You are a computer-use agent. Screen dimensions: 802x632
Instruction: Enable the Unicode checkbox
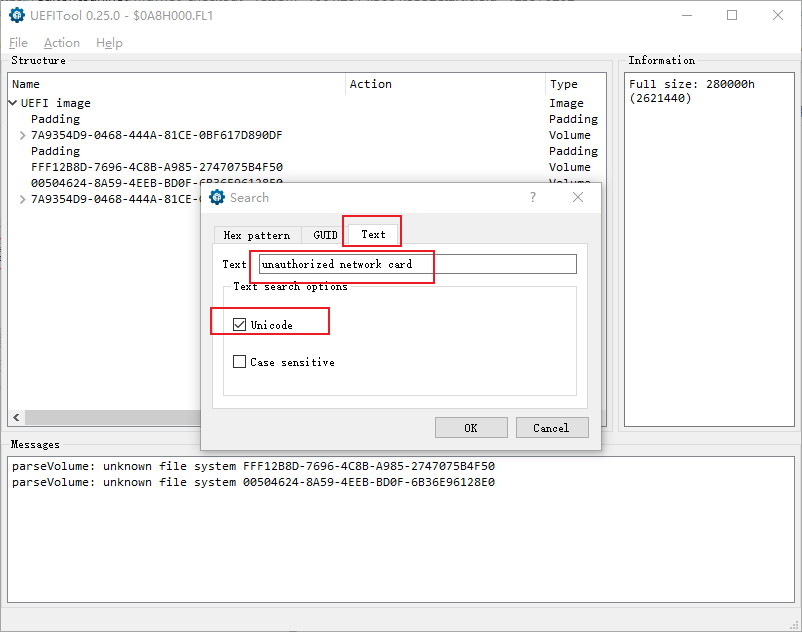[x=239, y=325]
